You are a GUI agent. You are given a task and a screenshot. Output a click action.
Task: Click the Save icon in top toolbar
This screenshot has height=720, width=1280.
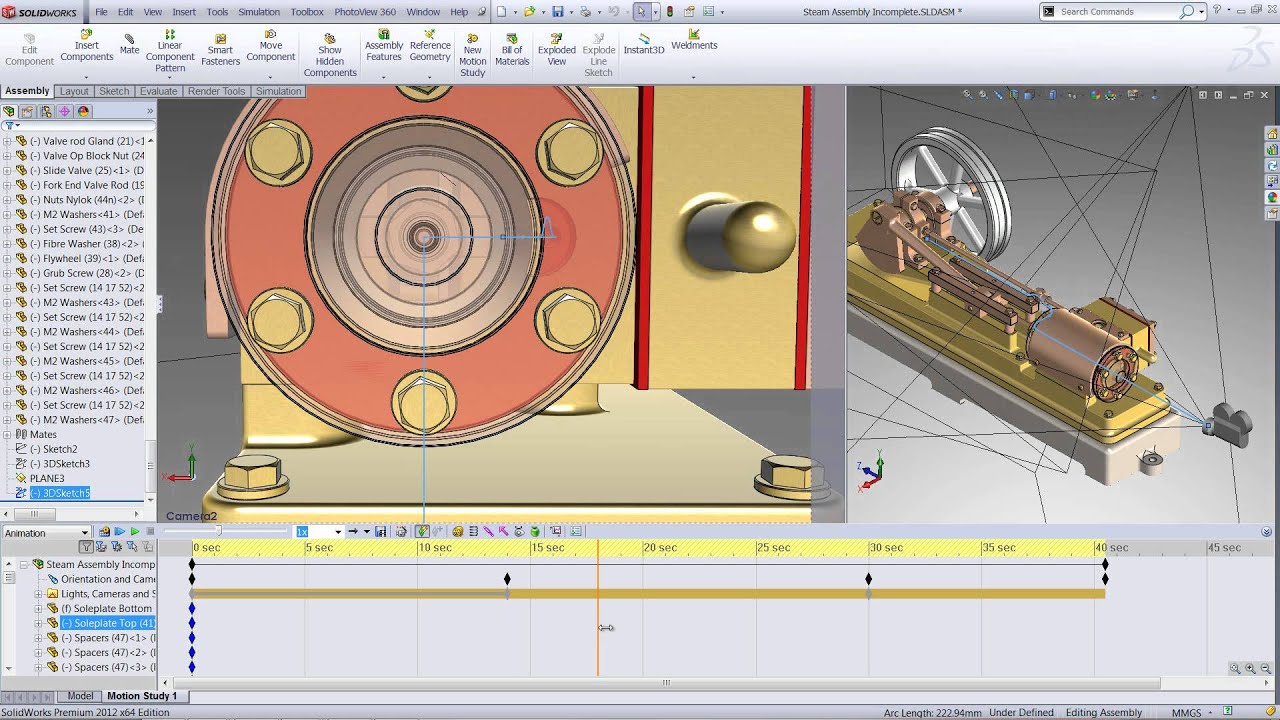[x=558, y=12]
